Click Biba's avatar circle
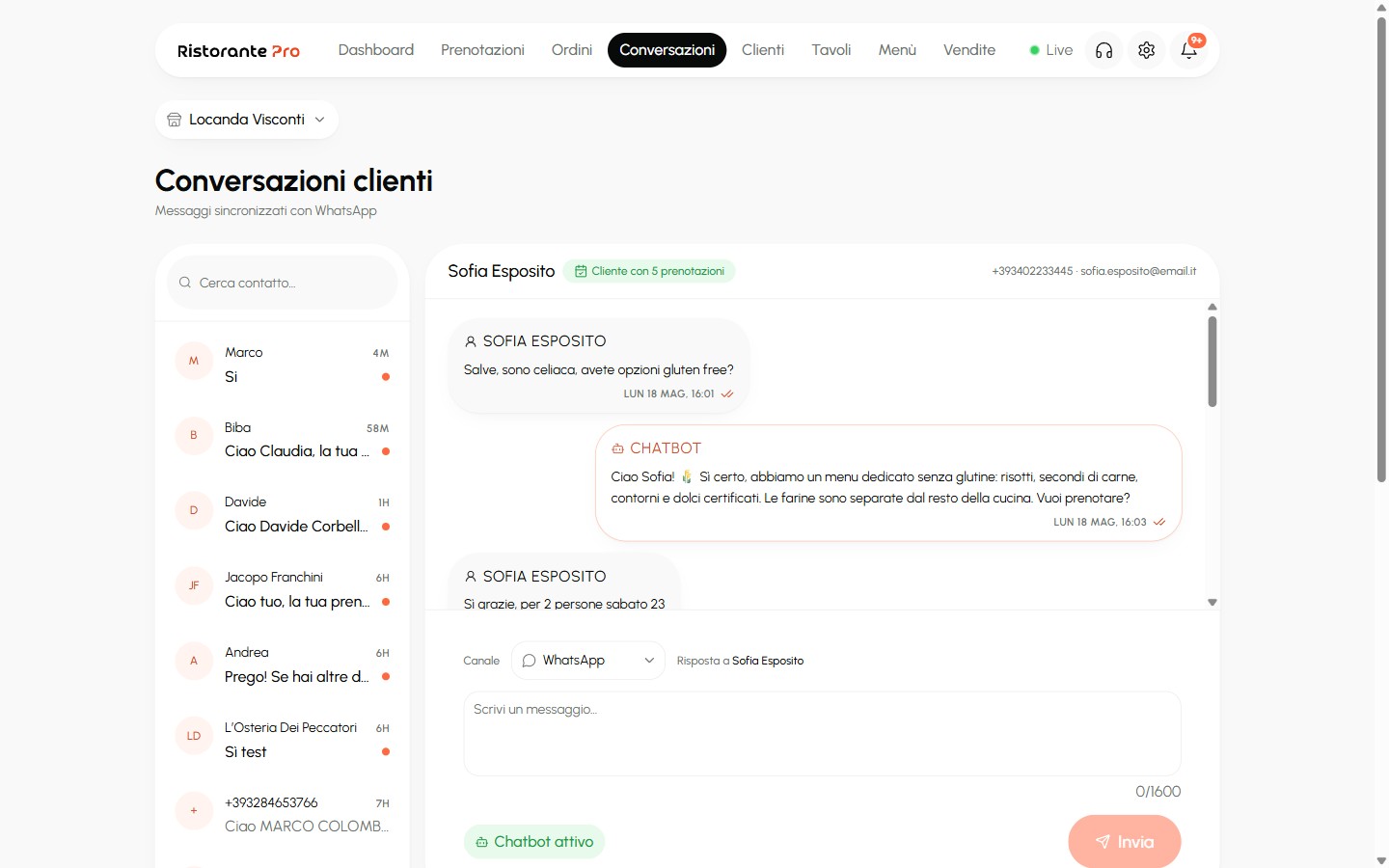The height and width of the screenshot is (868, 1389). coord(194,435)
